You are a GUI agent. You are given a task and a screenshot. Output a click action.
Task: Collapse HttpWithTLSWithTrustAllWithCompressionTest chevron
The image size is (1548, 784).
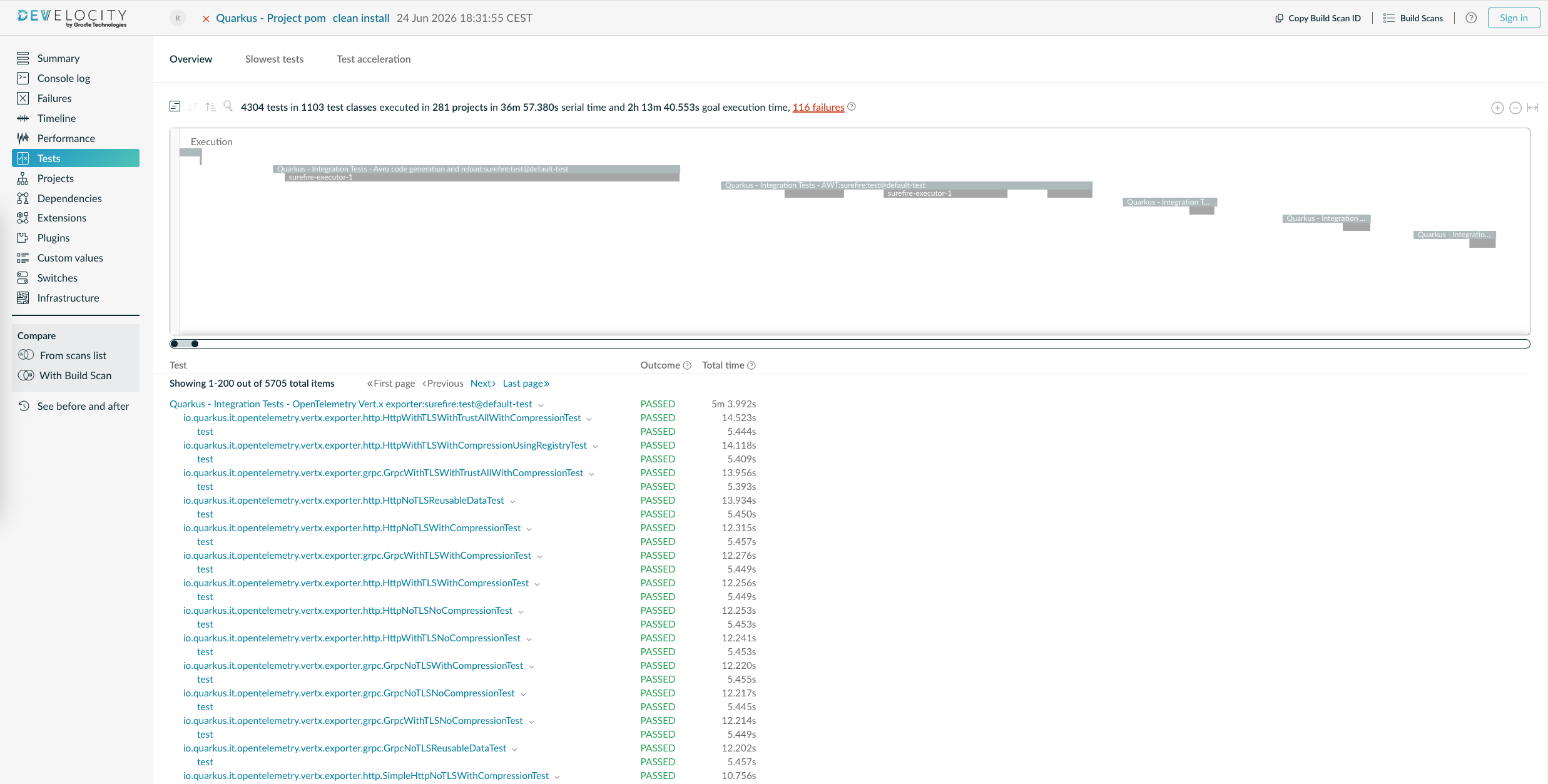click(589, 419)
